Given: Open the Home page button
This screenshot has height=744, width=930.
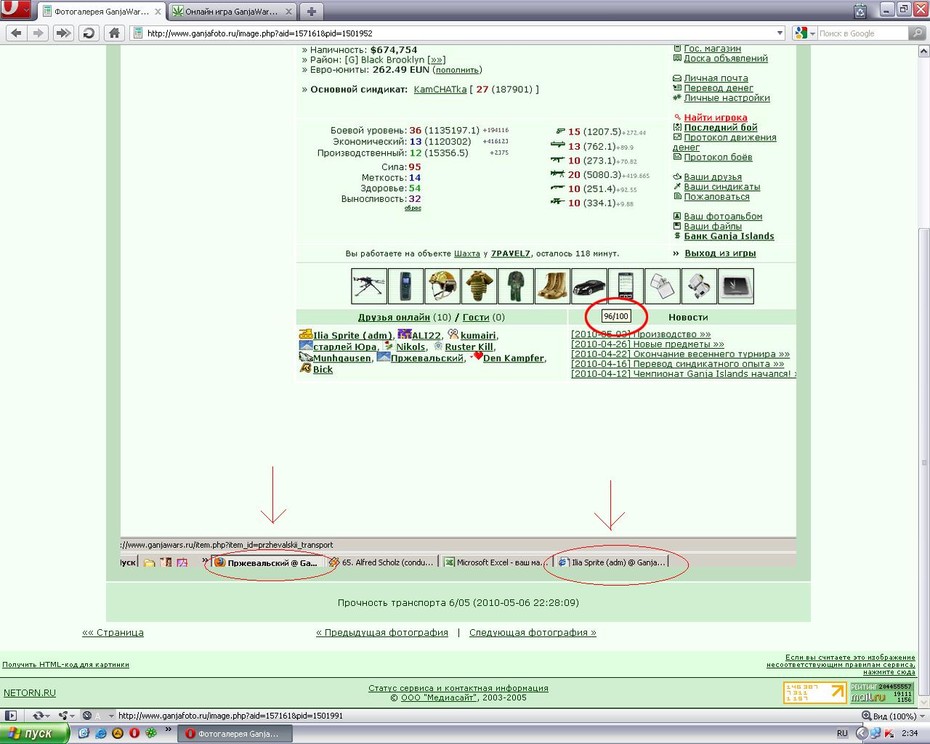Looking at the screenshot, I should [114, 33].
